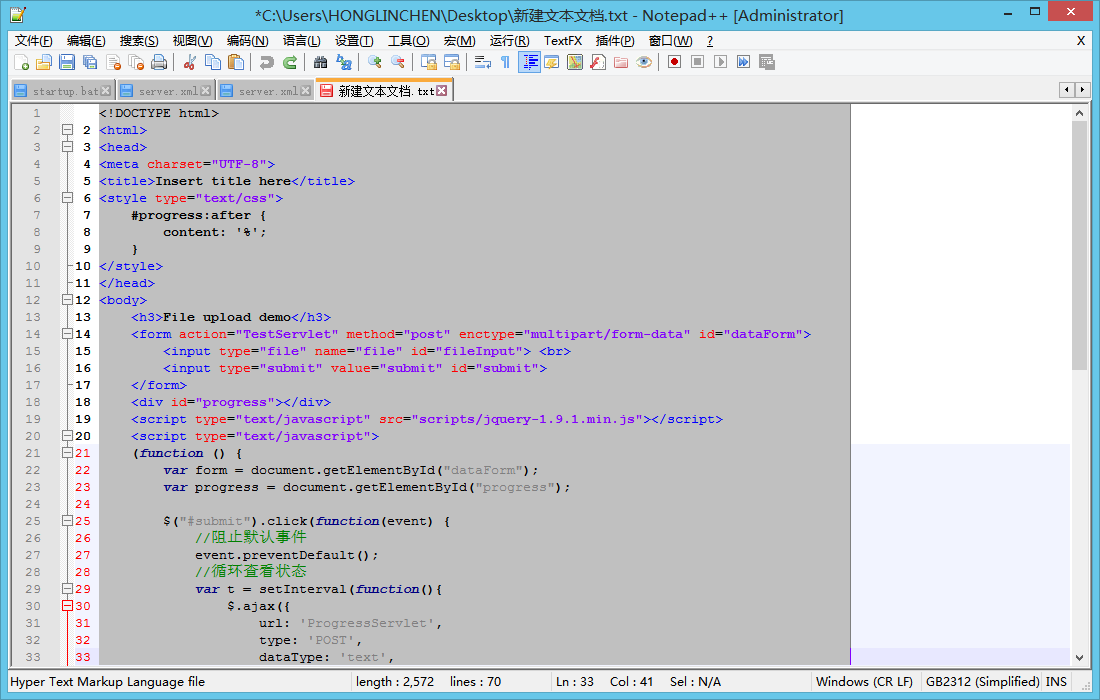The image size is (1100, 700).
Task: Click the Open file folder icon
Action: [x=44, y=62]
